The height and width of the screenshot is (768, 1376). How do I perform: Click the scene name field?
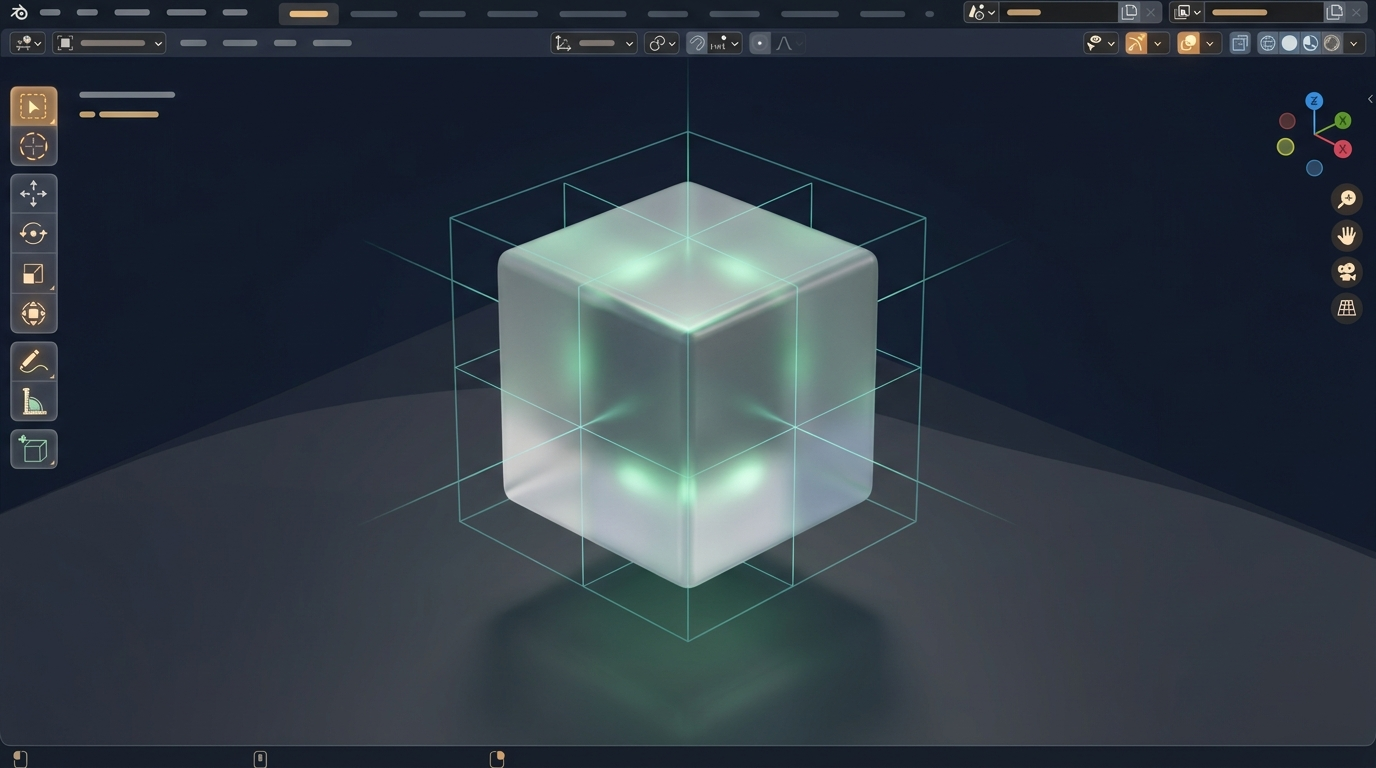click(1058, 12)
